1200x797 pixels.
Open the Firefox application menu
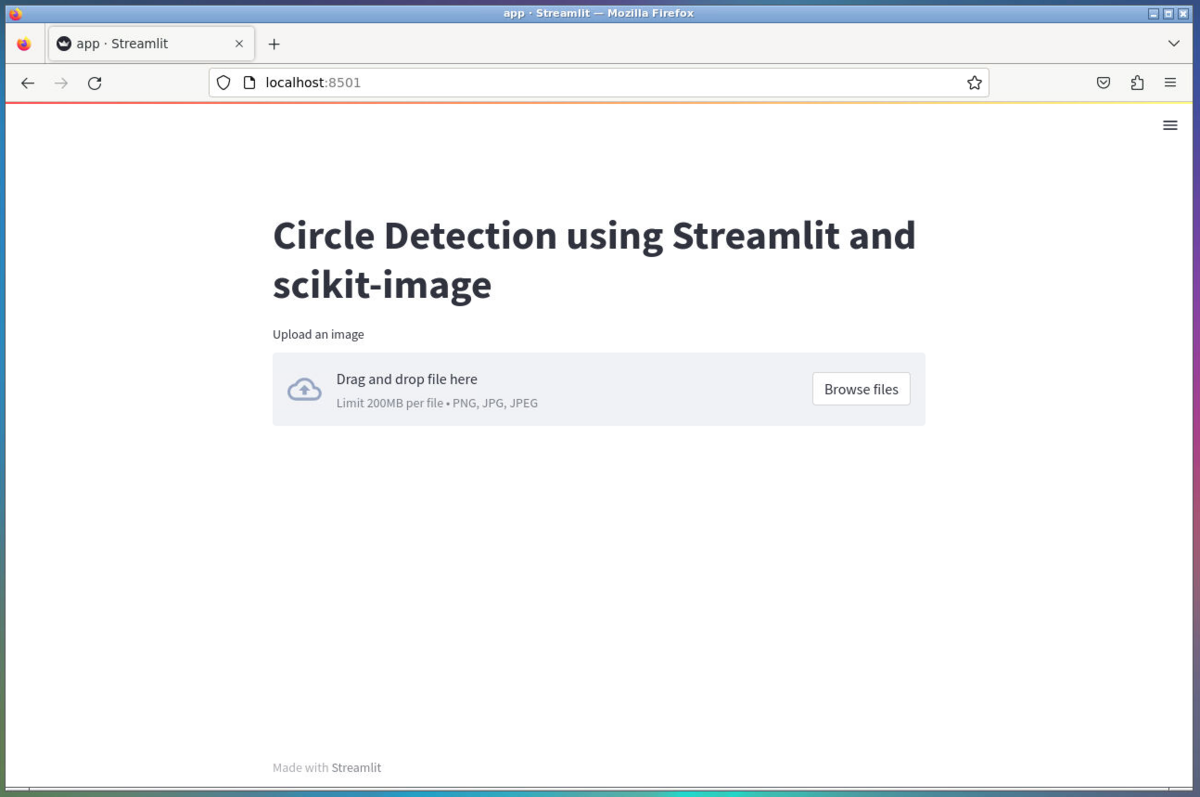coord(1170,83)
